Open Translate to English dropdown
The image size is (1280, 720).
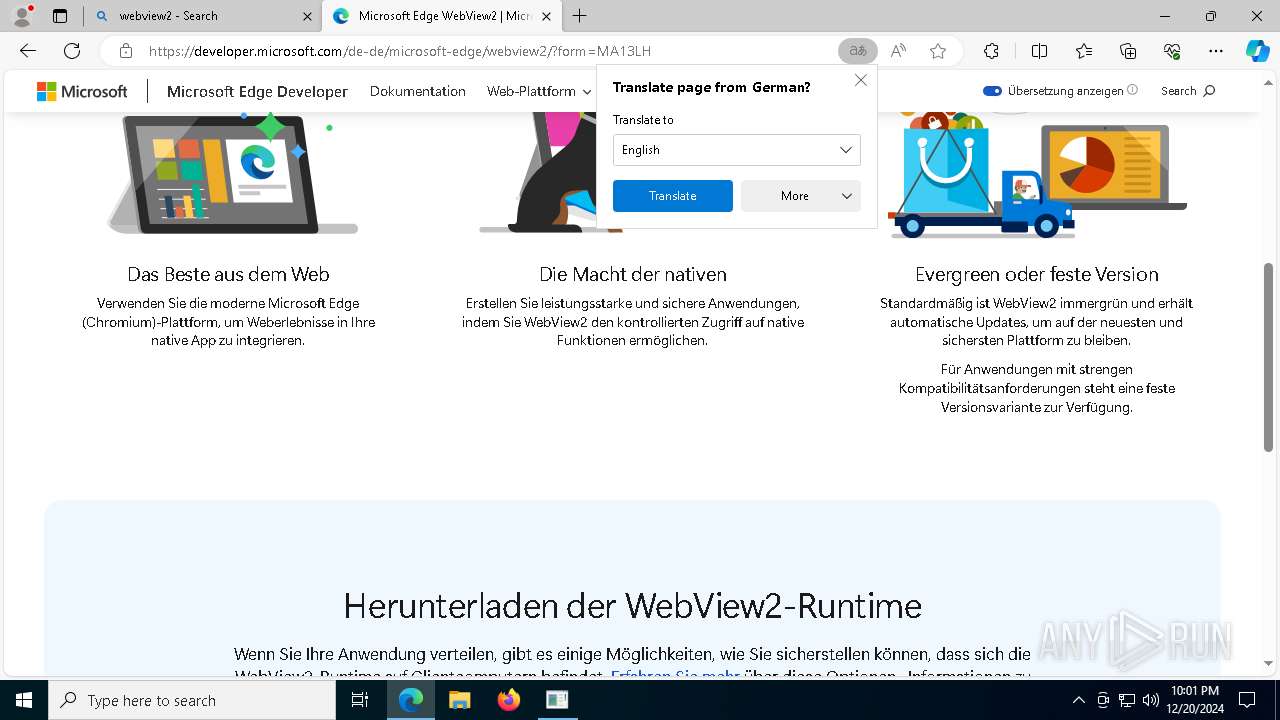coord(736,150)
